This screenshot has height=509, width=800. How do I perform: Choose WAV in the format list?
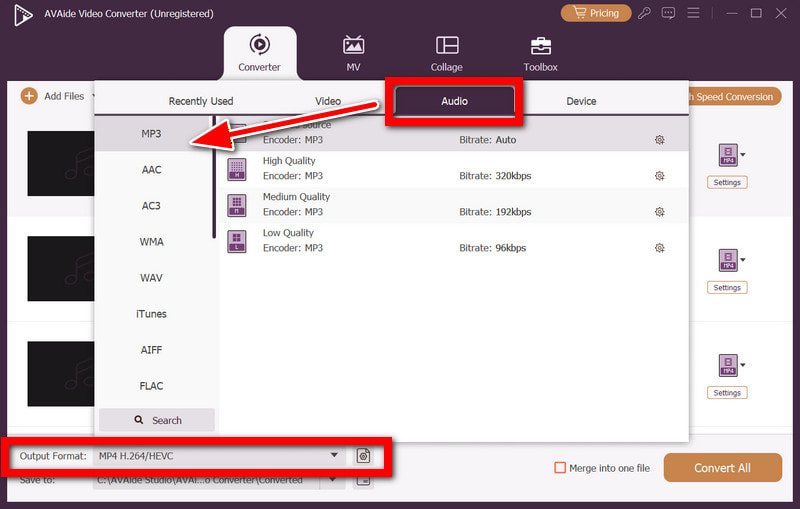click(152, 277)
